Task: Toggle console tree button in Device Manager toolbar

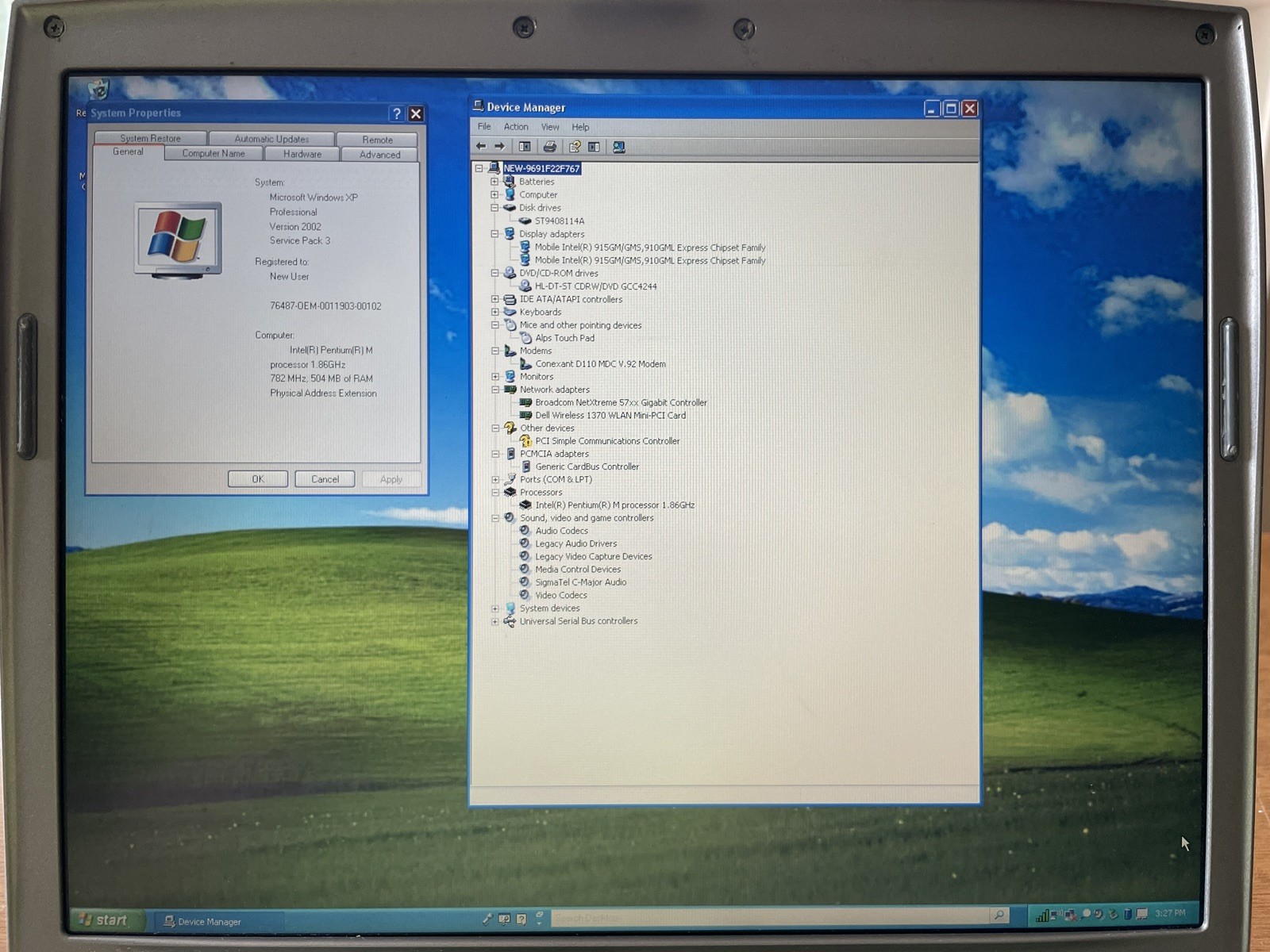Action: click(525, 147)
